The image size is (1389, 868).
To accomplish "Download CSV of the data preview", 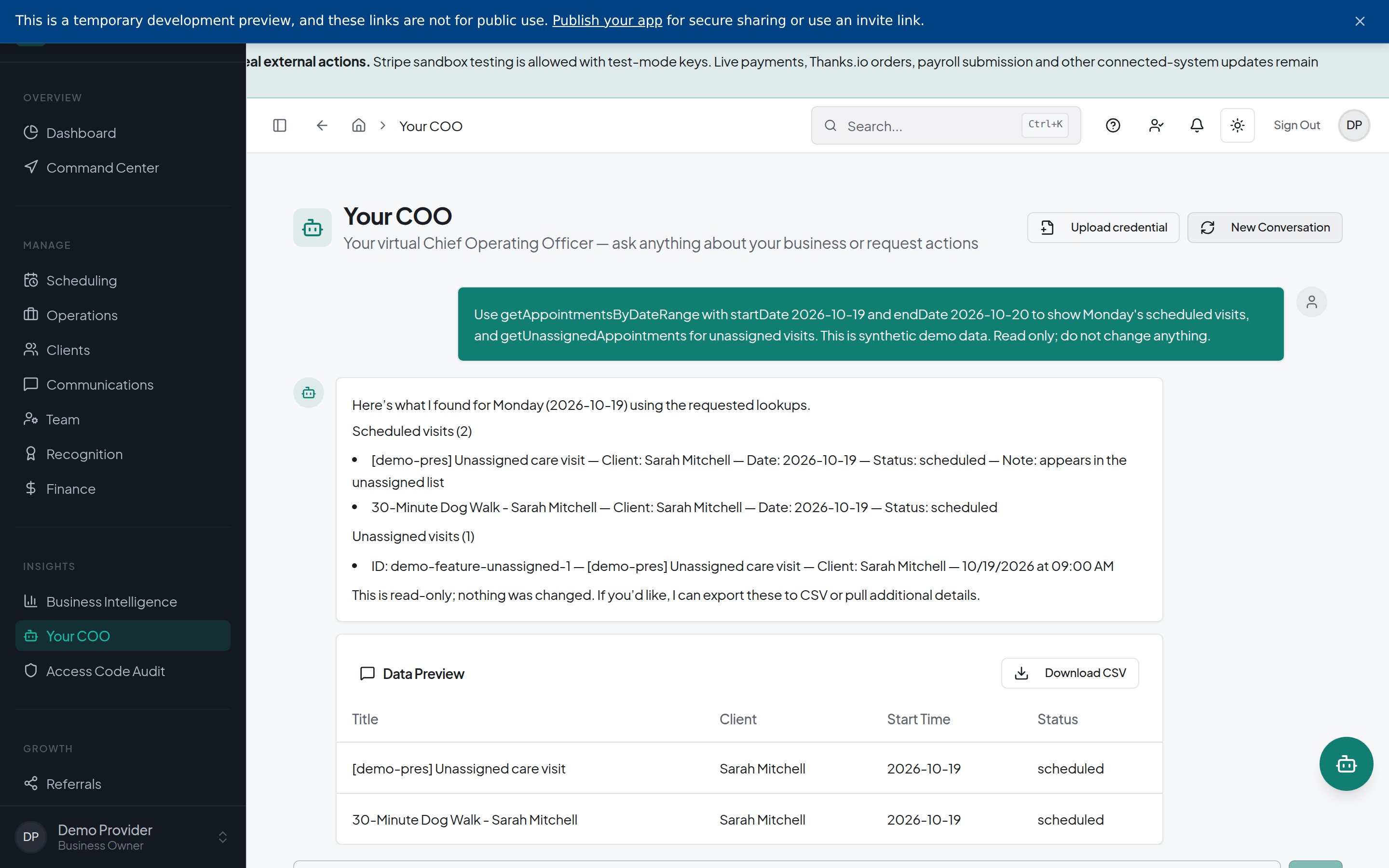I will click(x=1070, y=673).
